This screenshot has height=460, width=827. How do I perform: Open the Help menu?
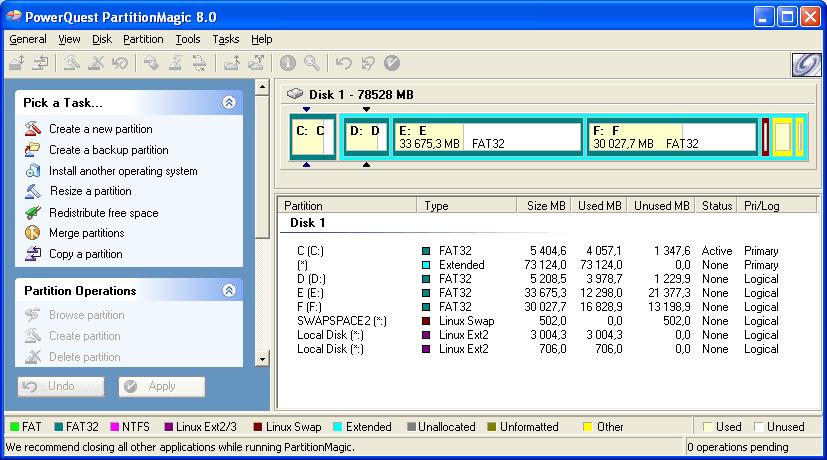tap(262, 39)
